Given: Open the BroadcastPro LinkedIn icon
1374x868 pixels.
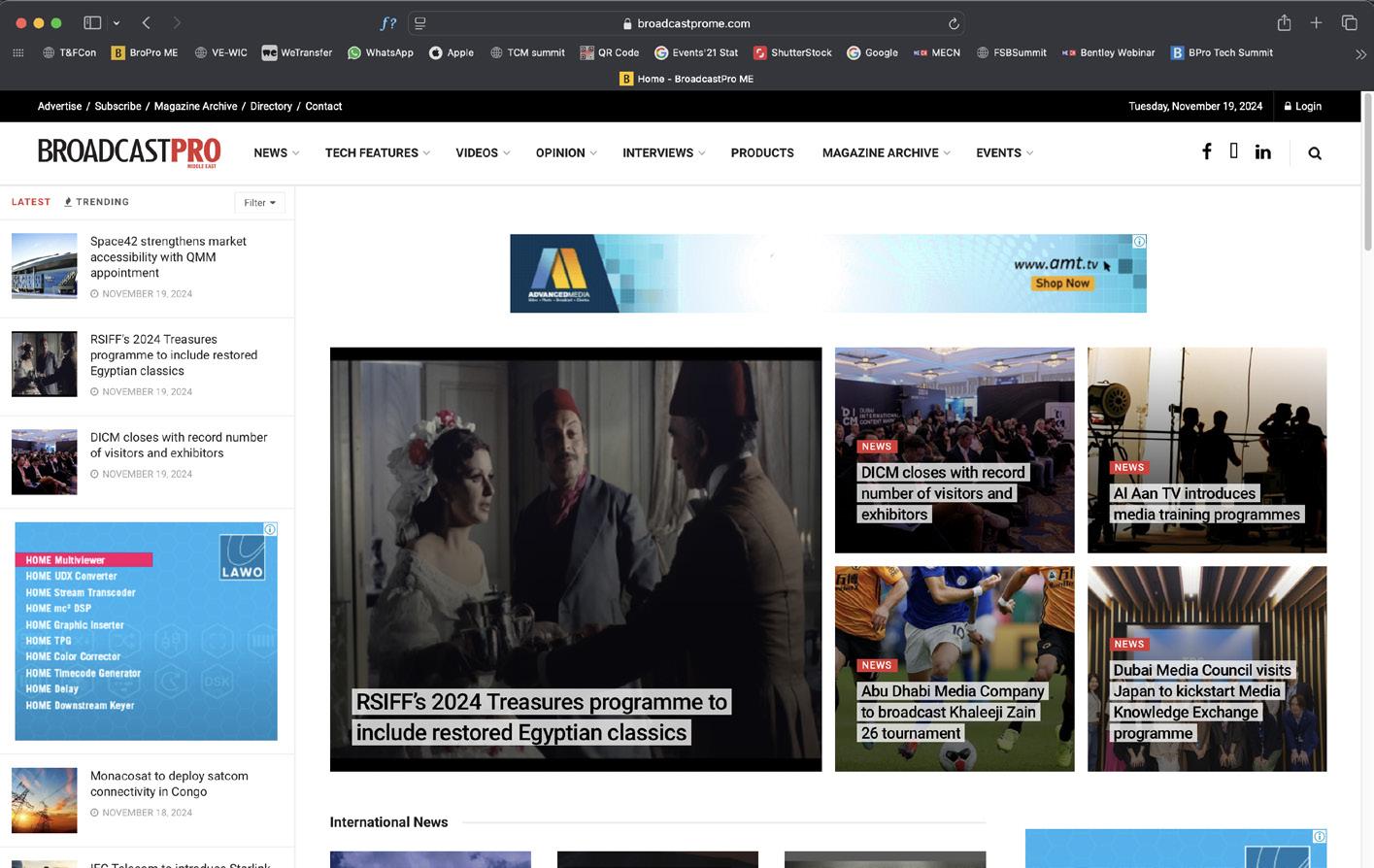Looking at the screenshot, I should click(1262, 151).
